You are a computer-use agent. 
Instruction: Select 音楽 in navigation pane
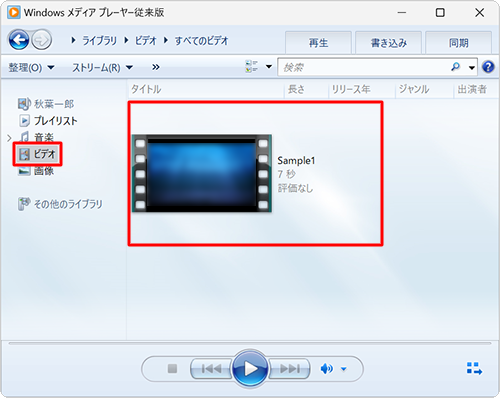[37, 137]
